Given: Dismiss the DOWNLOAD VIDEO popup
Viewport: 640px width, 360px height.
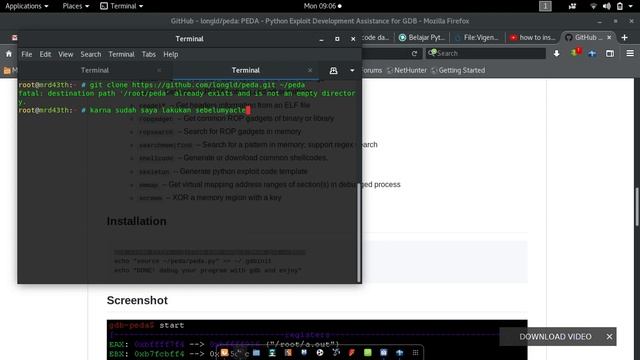Looking at the screenshot, I should (609, 337).
